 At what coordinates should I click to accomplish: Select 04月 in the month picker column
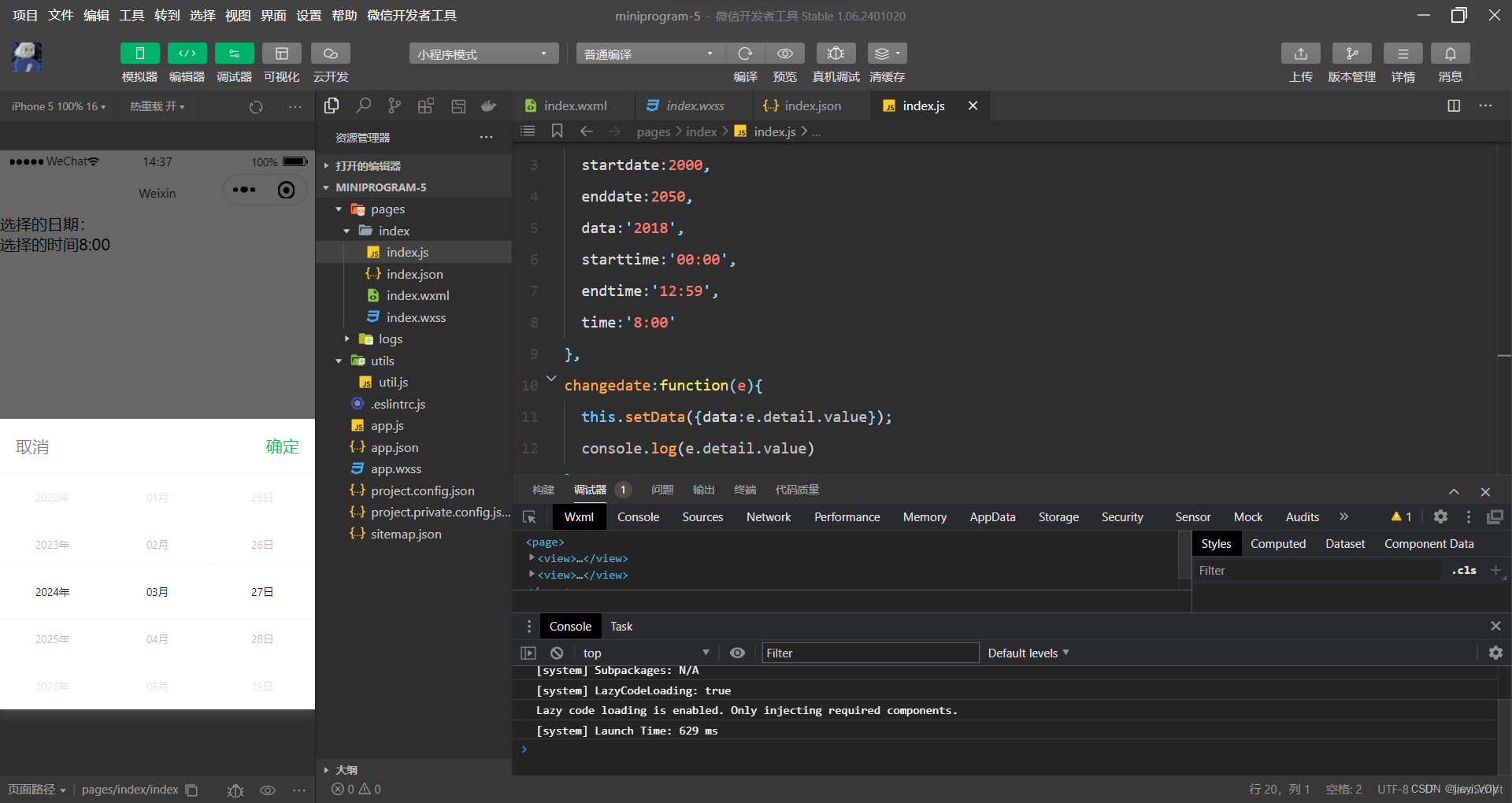(x=157, y=639)
